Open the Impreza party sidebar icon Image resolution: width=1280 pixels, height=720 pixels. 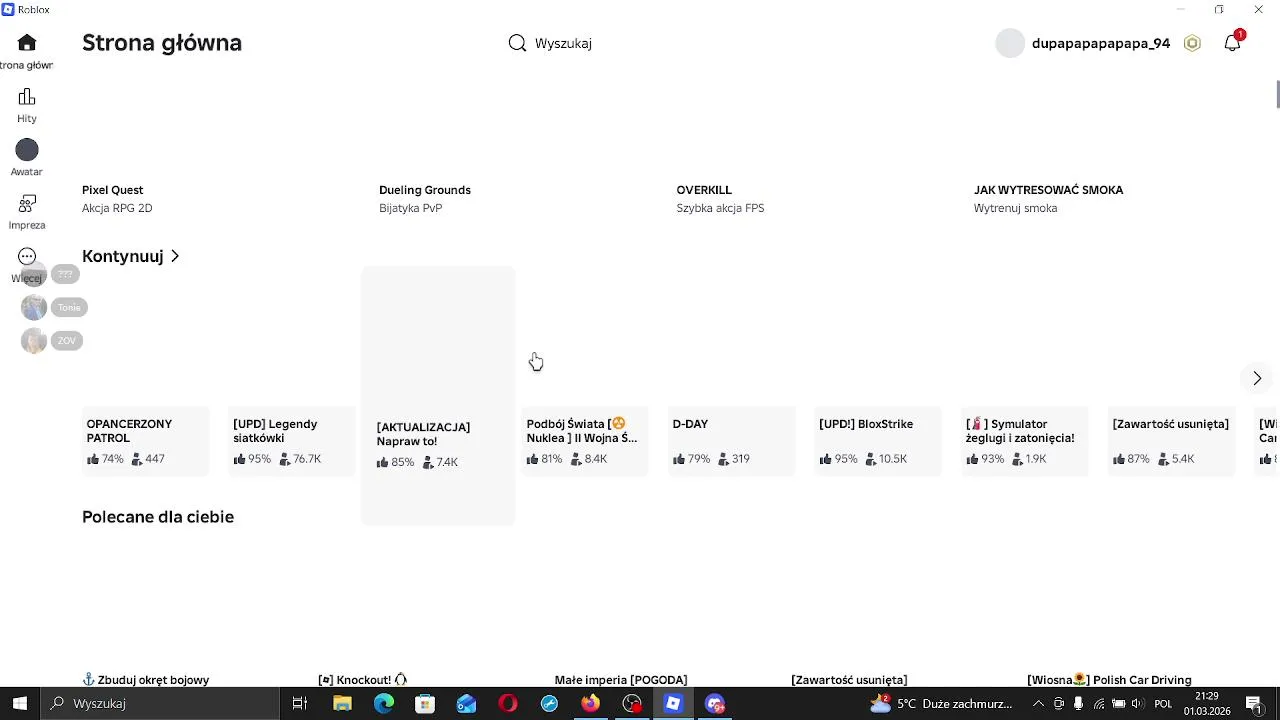coord(27,203)
